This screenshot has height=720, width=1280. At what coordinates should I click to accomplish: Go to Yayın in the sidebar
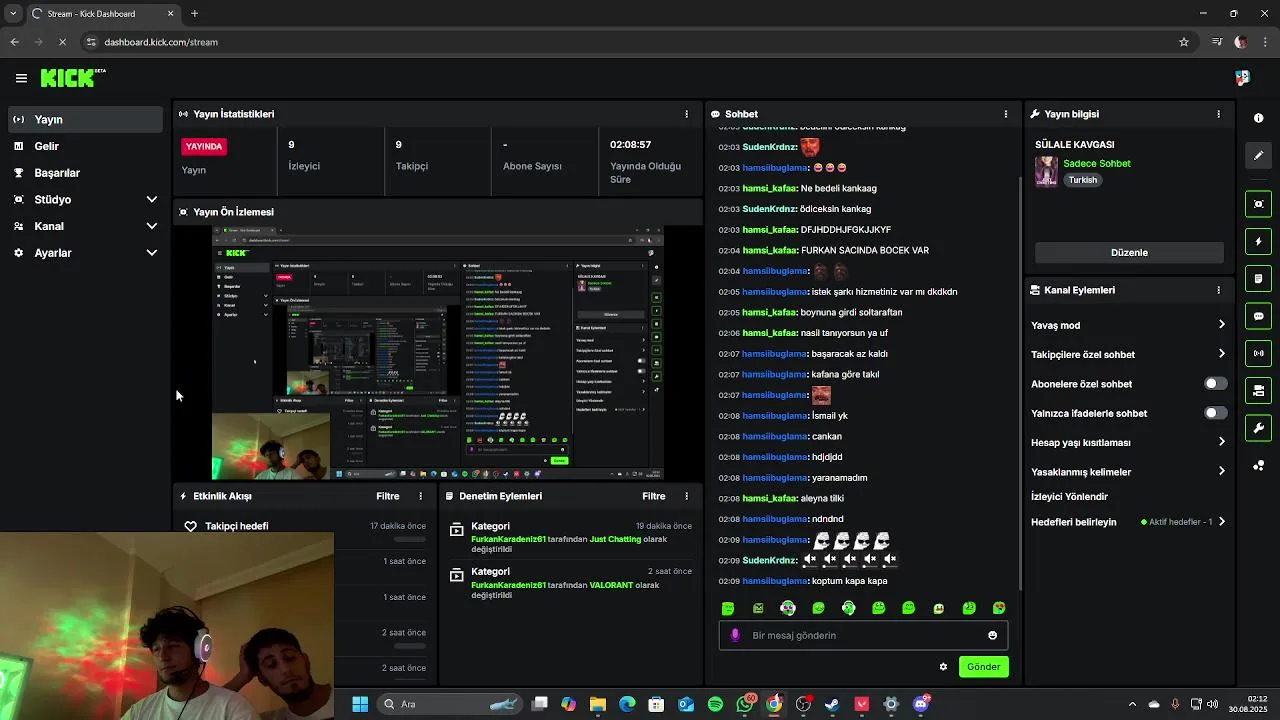(85, 119)
